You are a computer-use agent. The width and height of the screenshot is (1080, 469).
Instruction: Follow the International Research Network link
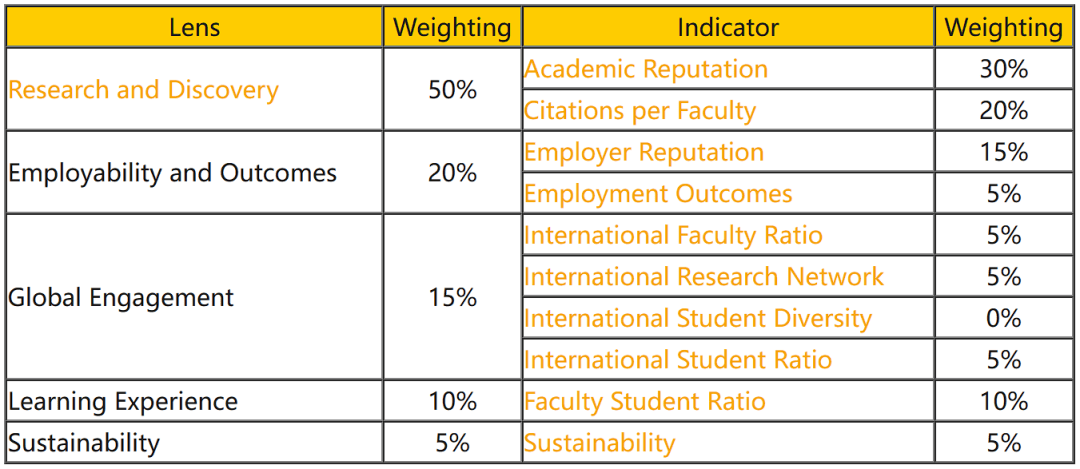tap(703, 276)
